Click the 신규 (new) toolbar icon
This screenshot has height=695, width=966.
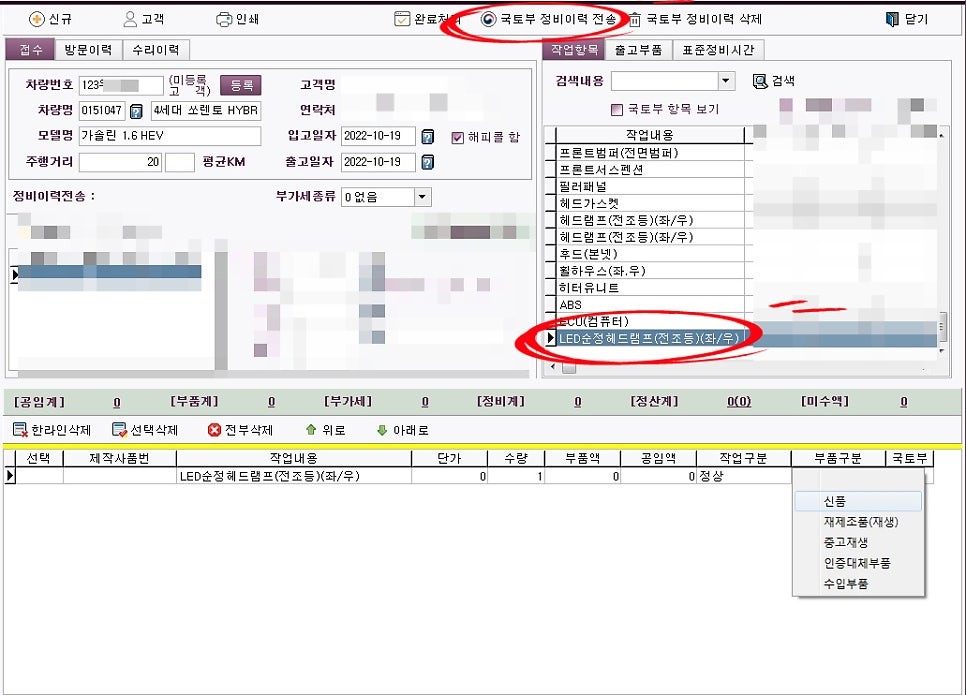37,19
